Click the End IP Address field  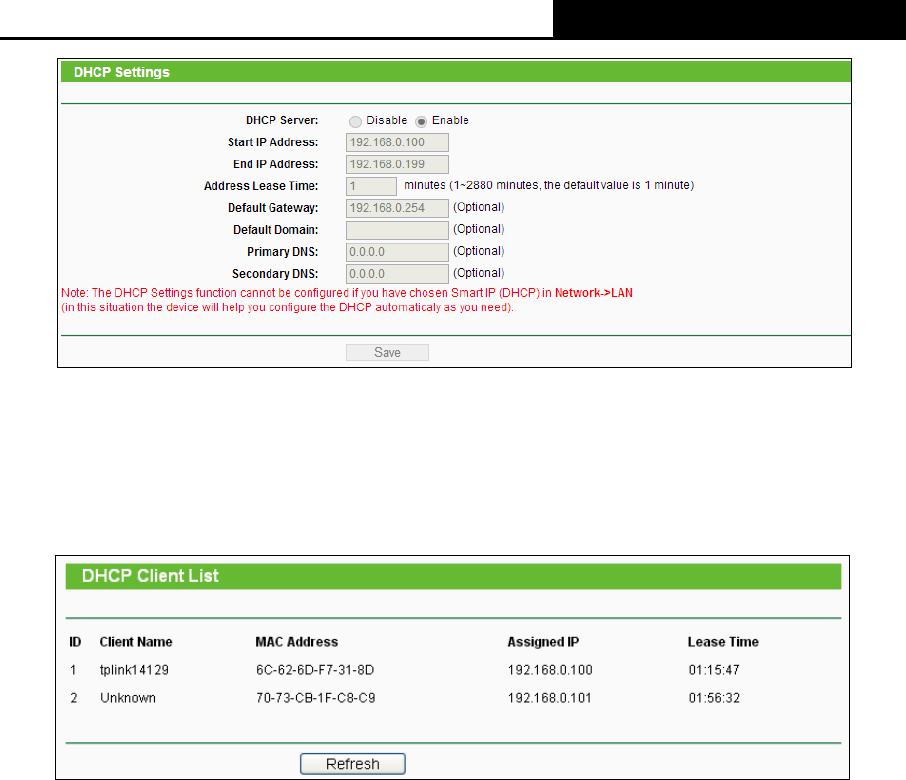[398, 165]
